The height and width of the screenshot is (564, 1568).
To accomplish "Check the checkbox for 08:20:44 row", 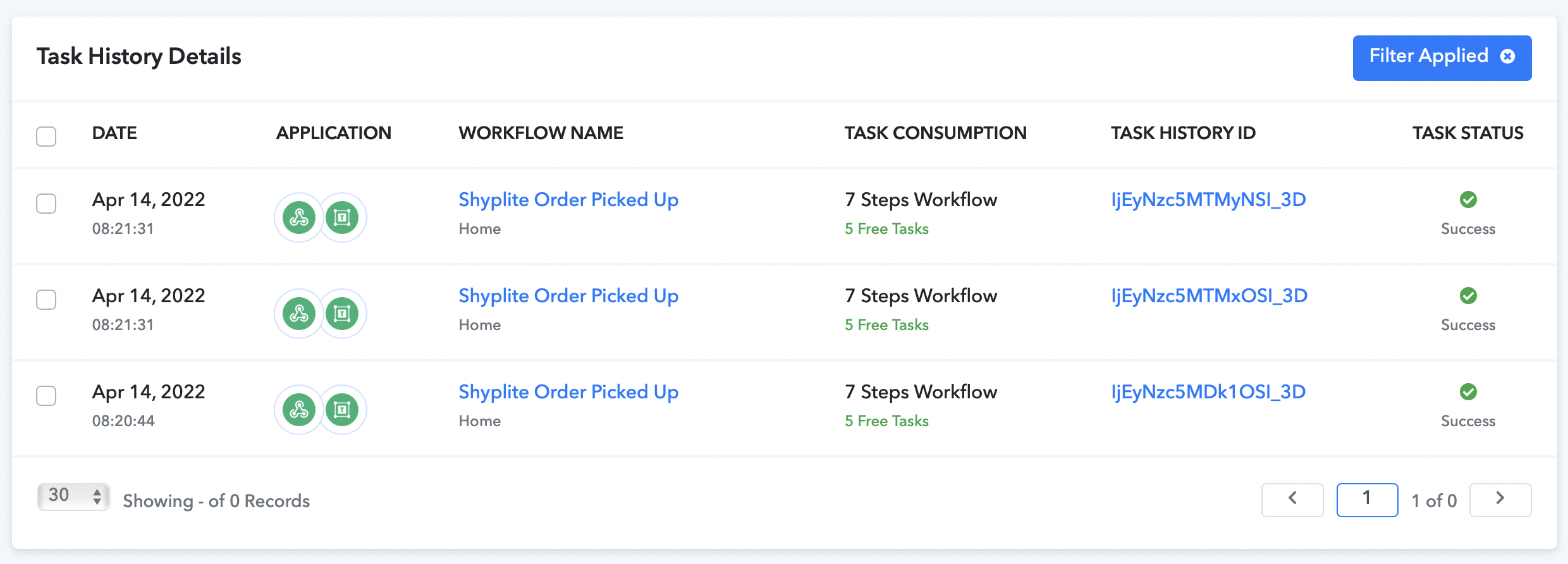I will click(46, 395).
